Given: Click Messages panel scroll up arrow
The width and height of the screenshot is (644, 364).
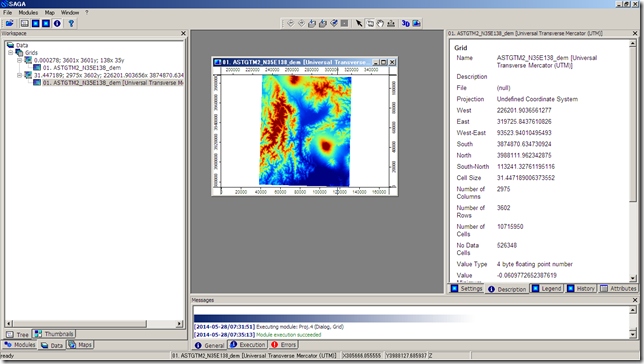Looking at the screenshot, I should (633, 310).
